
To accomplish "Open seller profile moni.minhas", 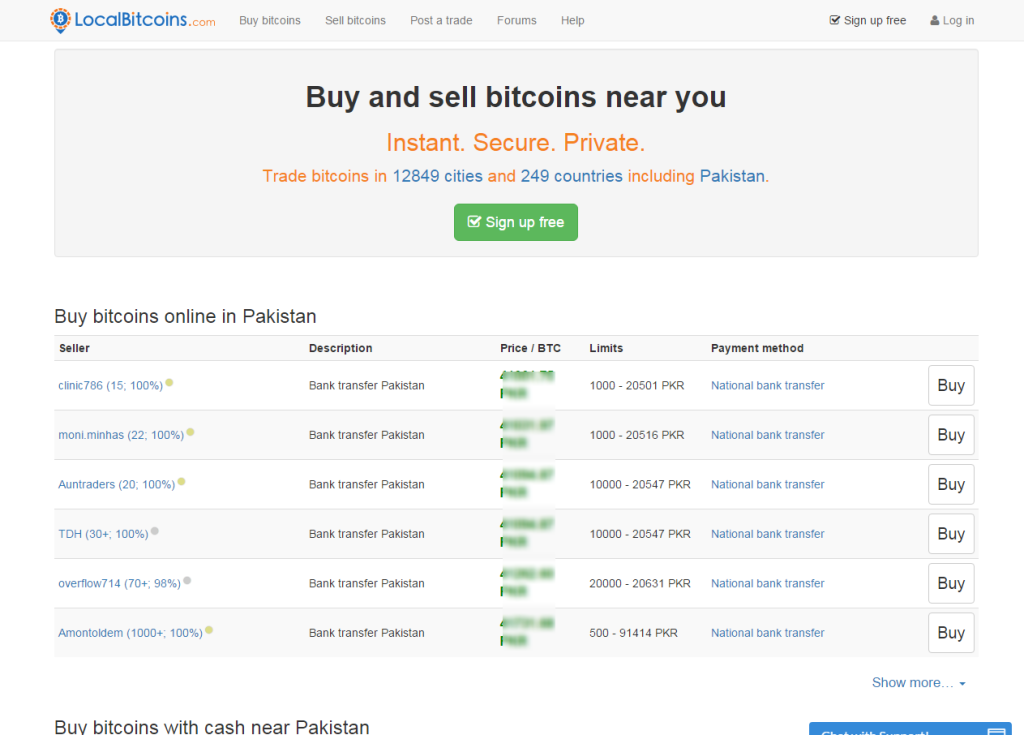I will [121, 435].
